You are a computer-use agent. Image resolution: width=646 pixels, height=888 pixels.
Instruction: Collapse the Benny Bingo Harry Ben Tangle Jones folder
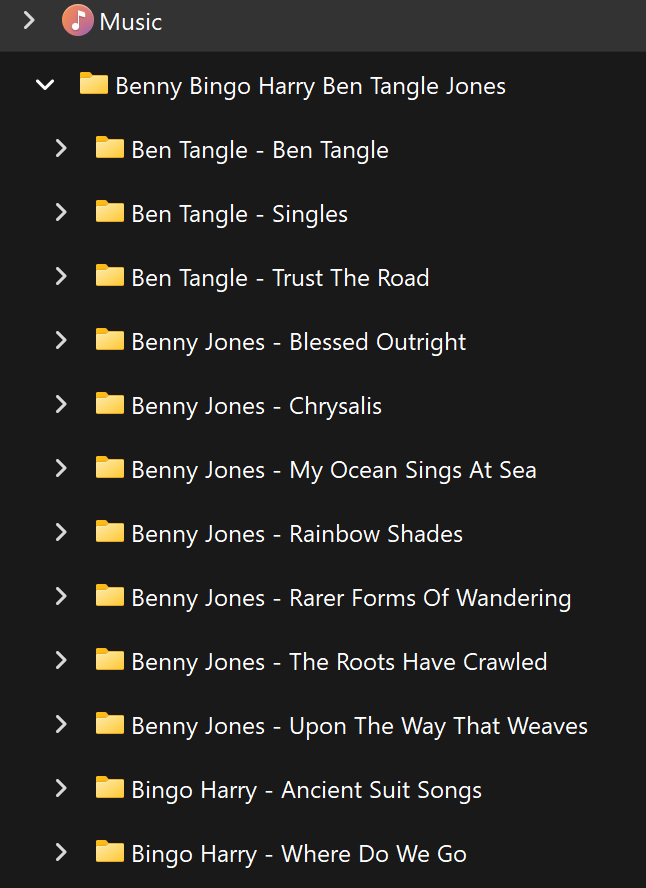tap(45, 85)
